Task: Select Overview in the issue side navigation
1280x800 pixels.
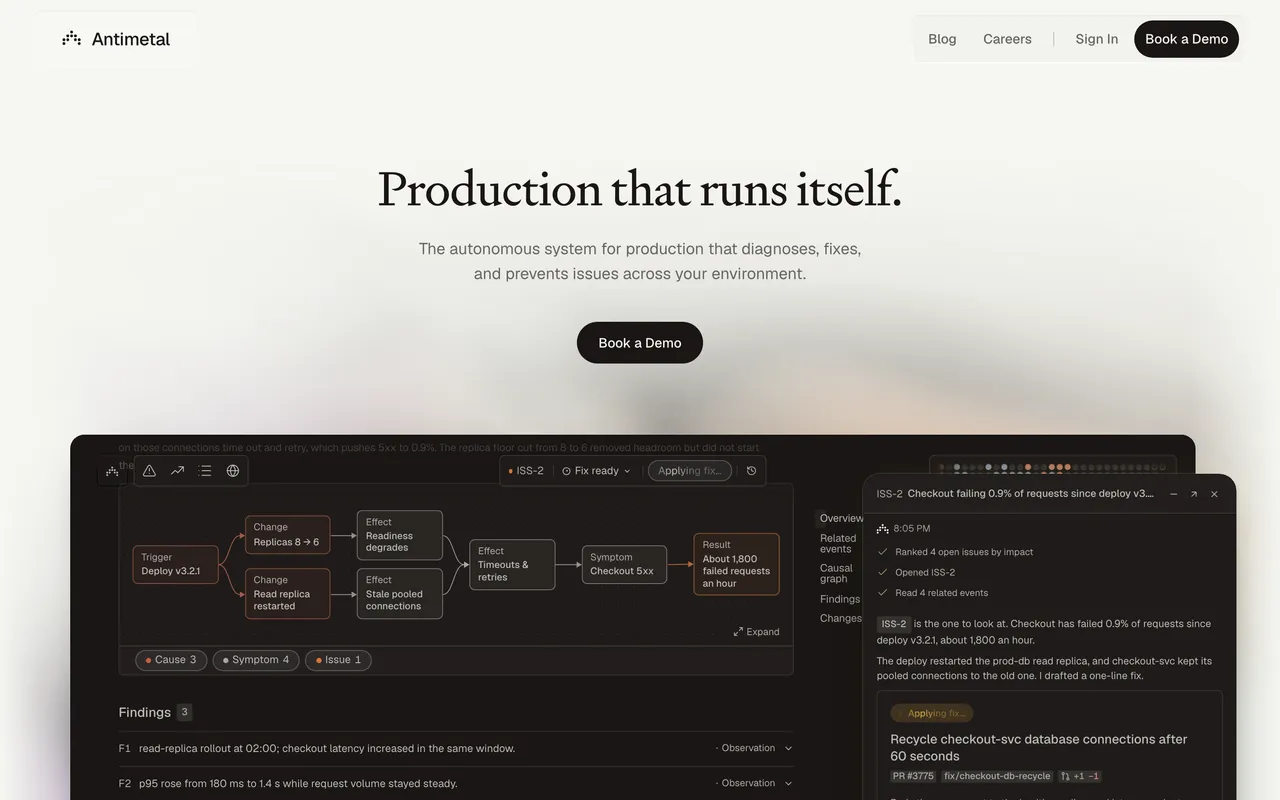Action: [x=841, y=518]
